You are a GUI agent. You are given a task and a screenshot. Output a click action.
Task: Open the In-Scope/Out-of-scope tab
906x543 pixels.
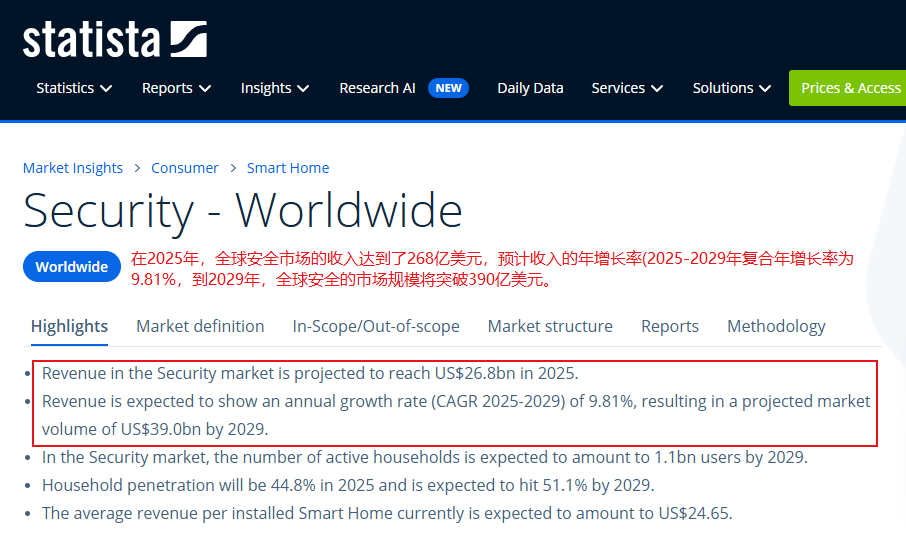click(x=376, y=326)
